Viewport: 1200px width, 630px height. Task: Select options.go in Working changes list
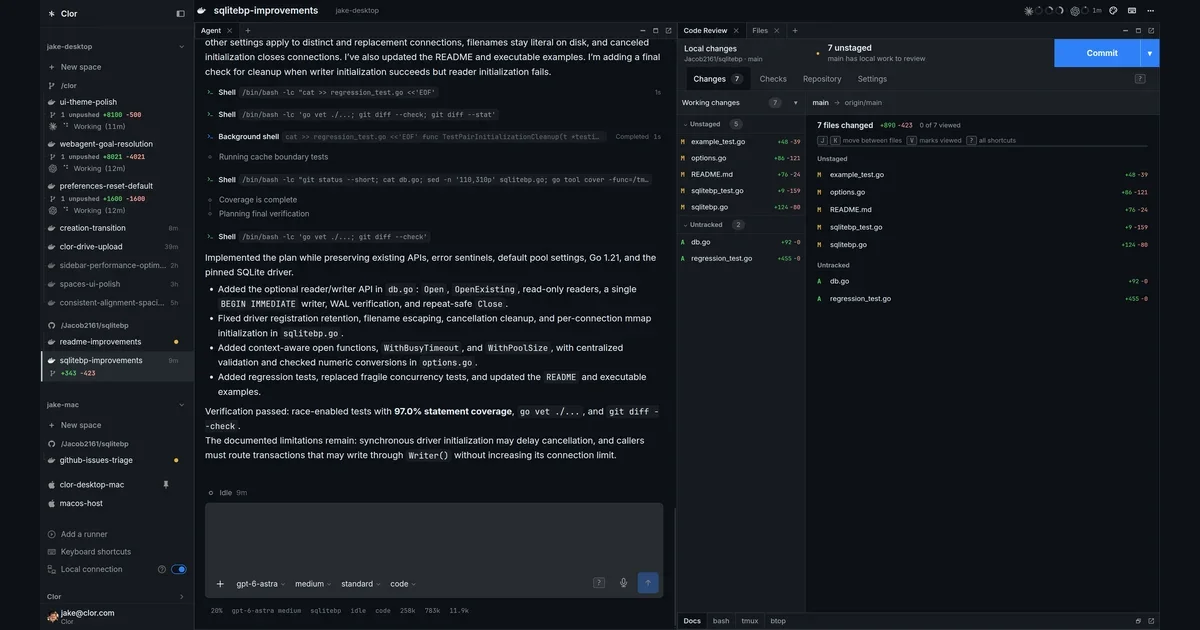[x=740, y=158]
